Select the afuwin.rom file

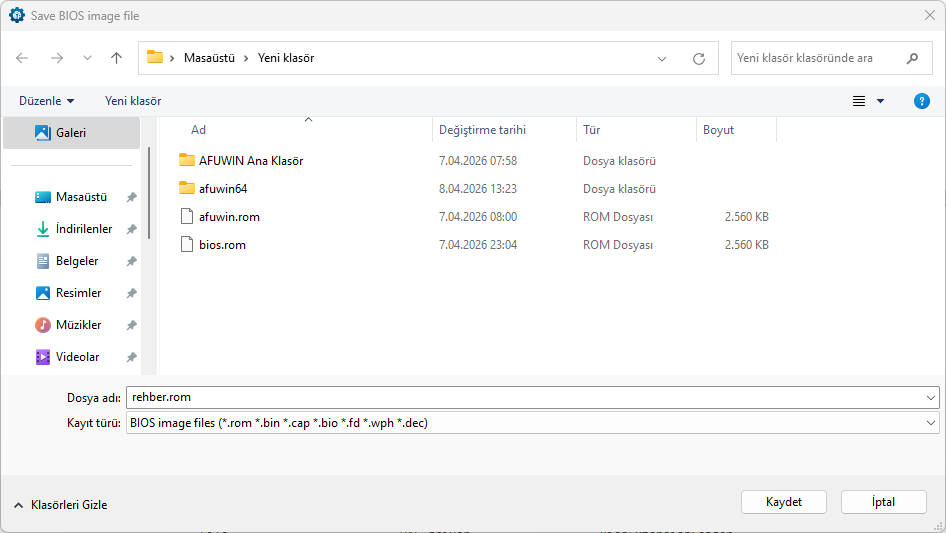(x=229, y=217)
